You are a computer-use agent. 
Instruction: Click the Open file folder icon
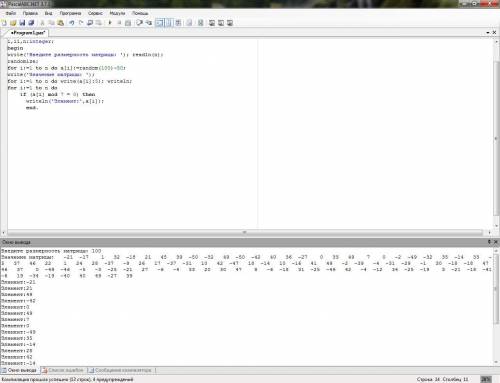(13, 23)
